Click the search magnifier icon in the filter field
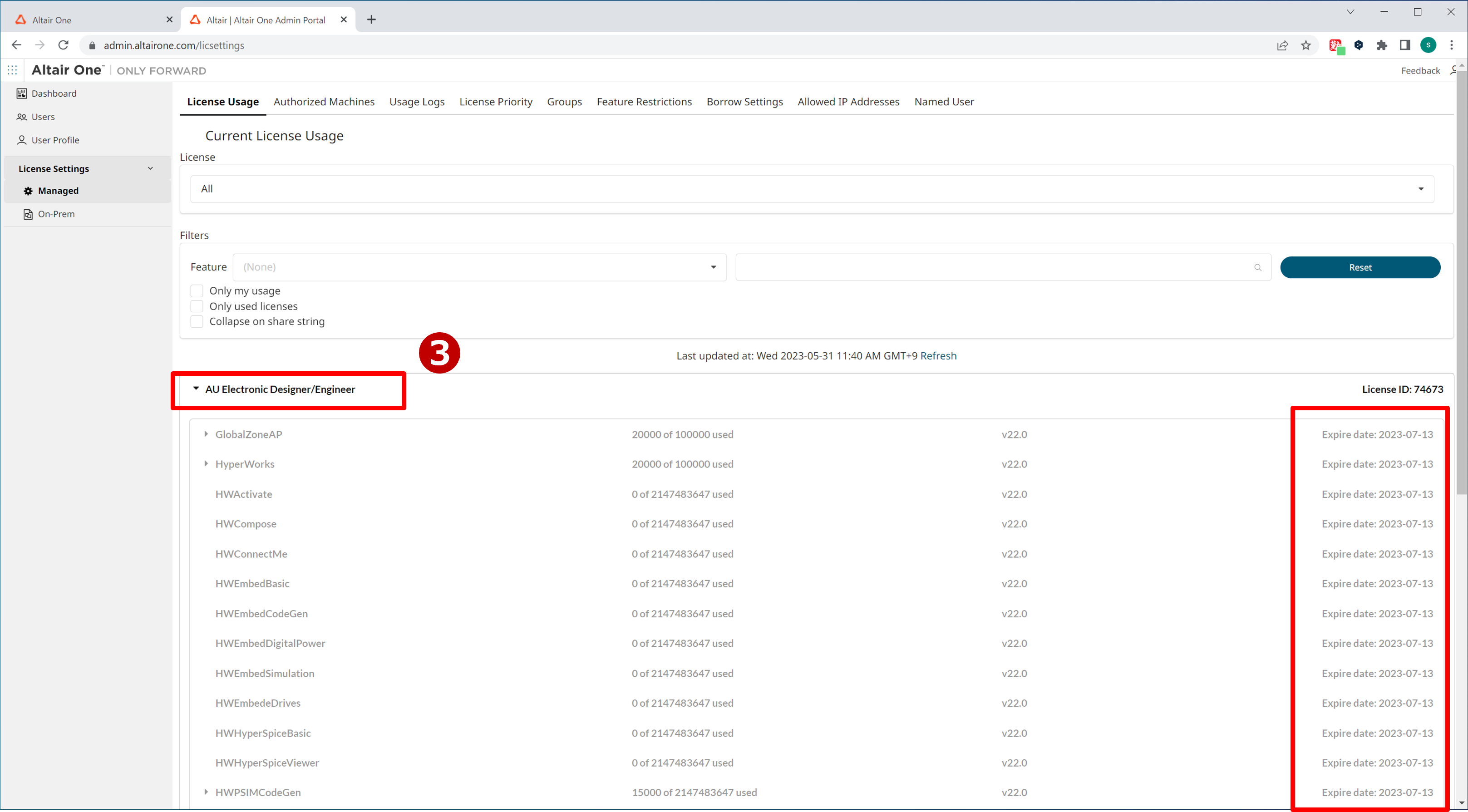The image size is (1468, 812). tap(1257, 267)
